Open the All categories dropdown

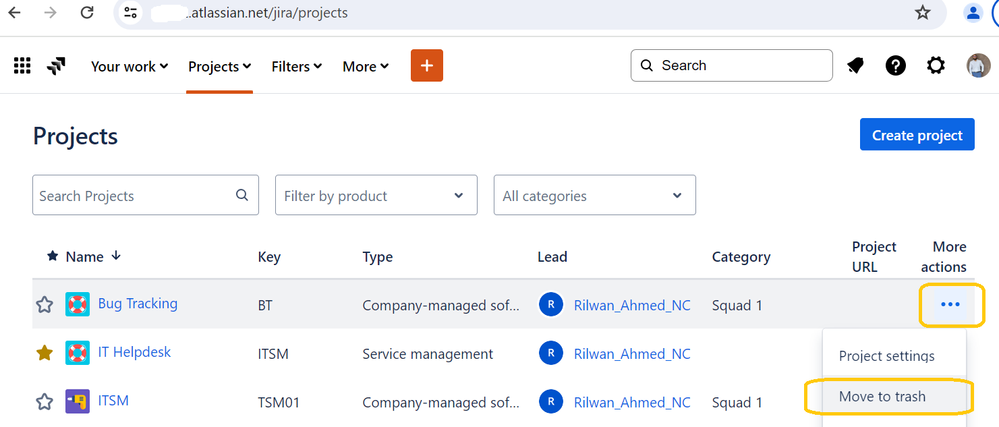coord(594,196)
